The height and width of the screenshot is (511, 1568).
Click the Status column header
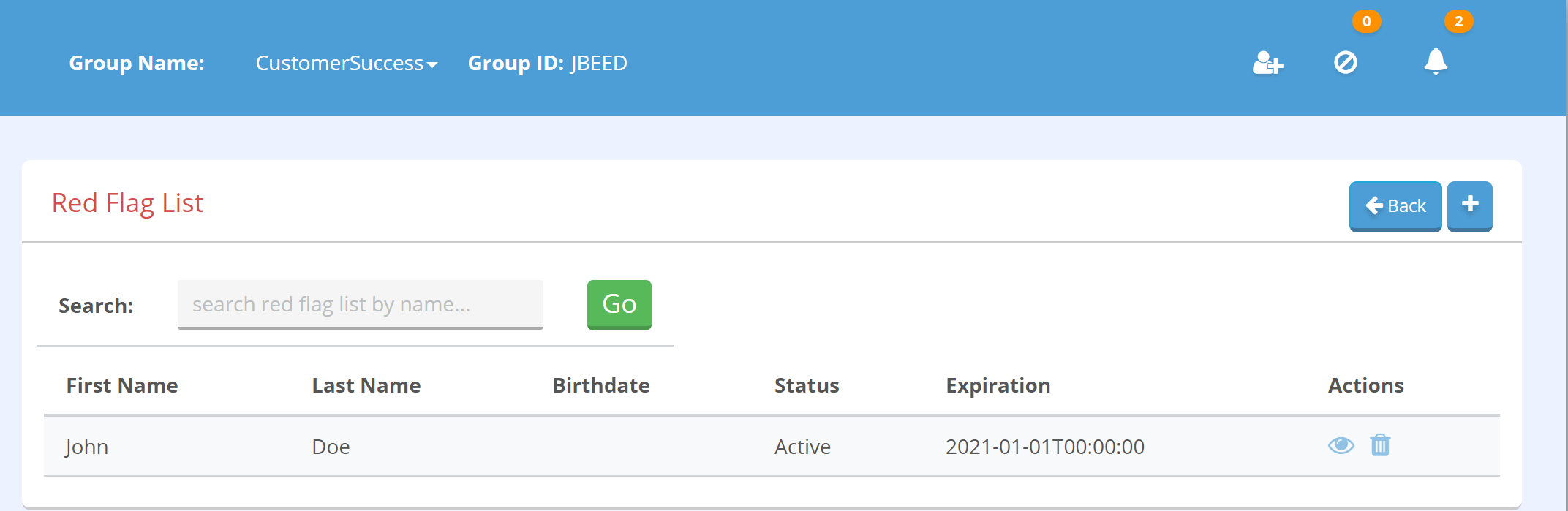click(x=807, y=385)
